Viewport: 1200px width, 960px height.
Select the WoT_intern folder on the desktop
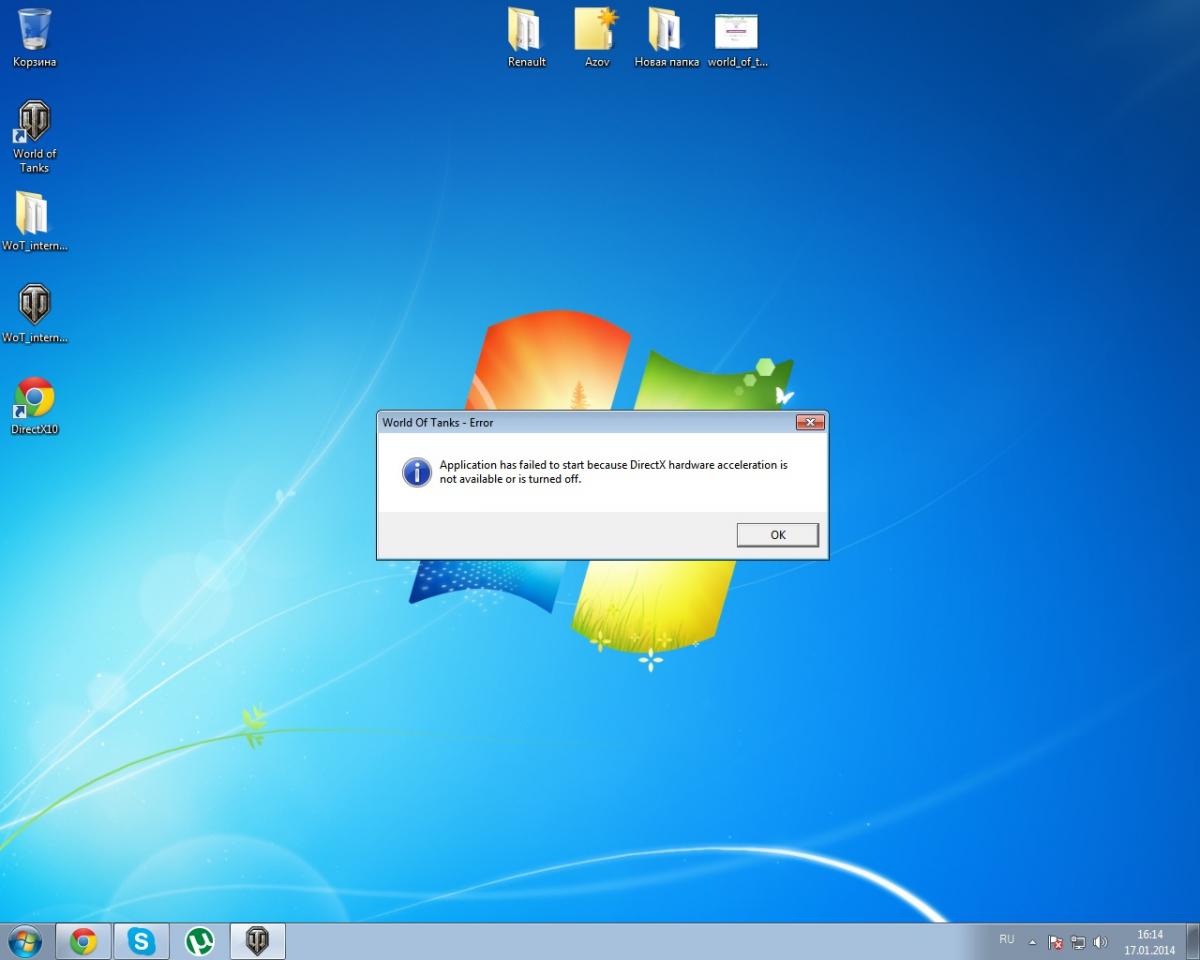[x=33, y=214]
